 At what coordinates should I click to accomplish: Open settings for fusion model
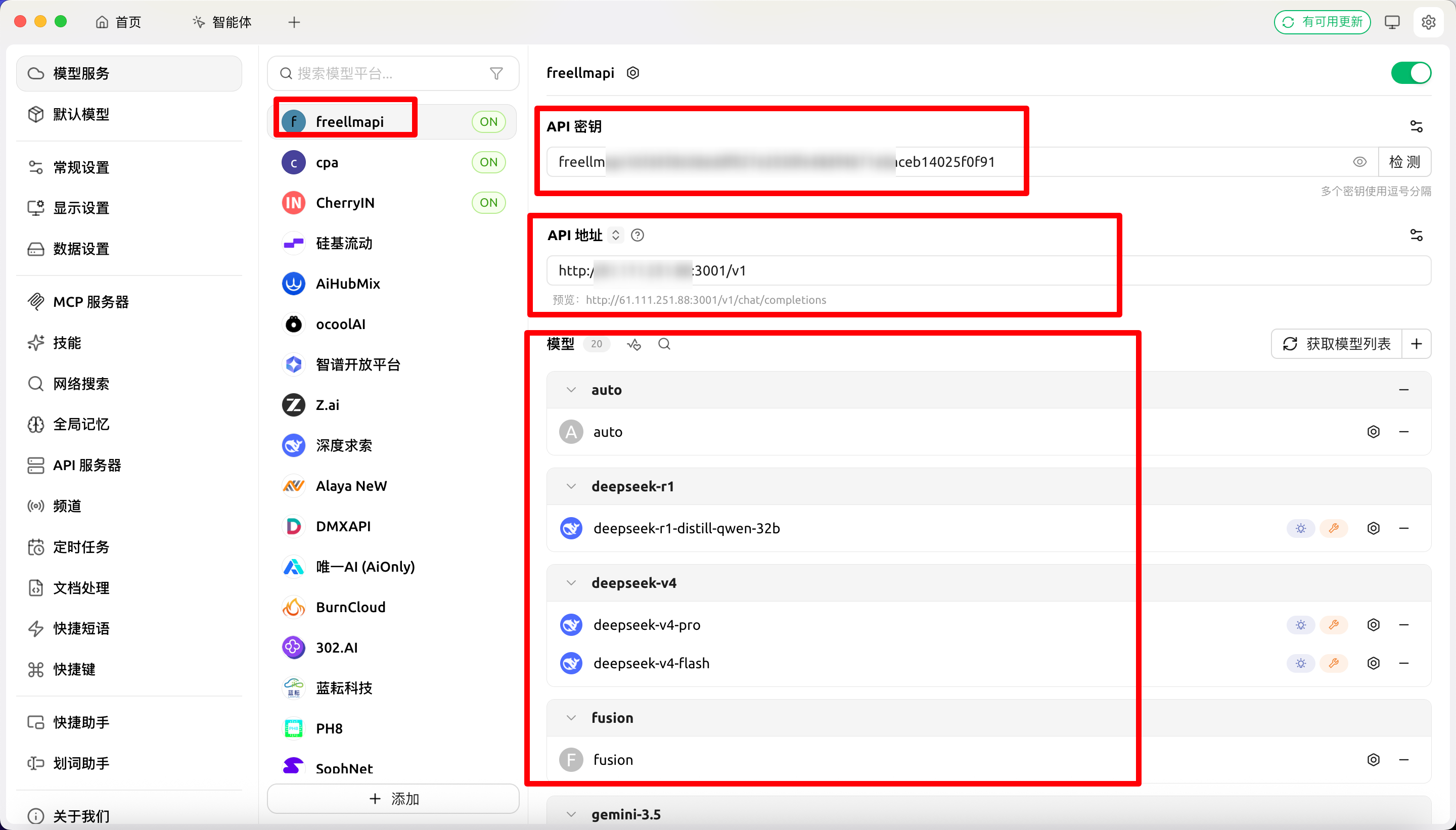coord(1373,759)
